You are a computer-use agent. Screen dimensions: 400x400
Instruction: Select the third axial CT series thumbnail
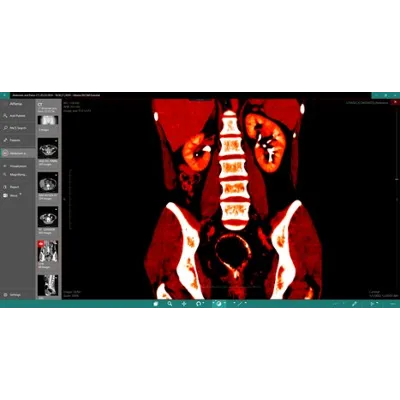tap(48, 183)
